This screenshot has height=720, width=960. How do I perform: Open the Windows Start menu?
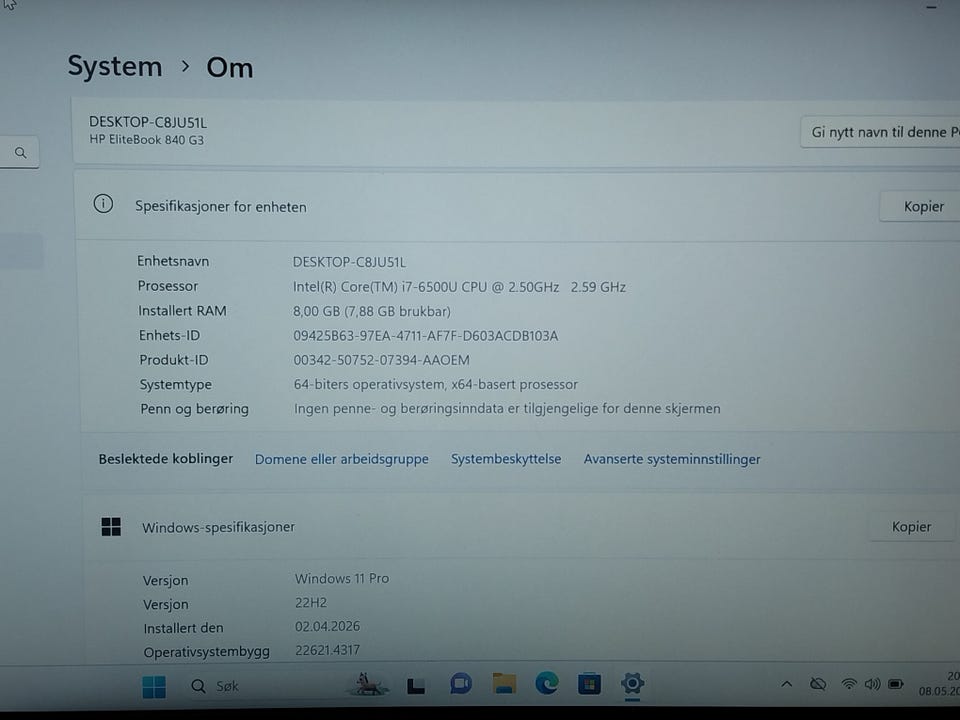(x=154, y=686)
